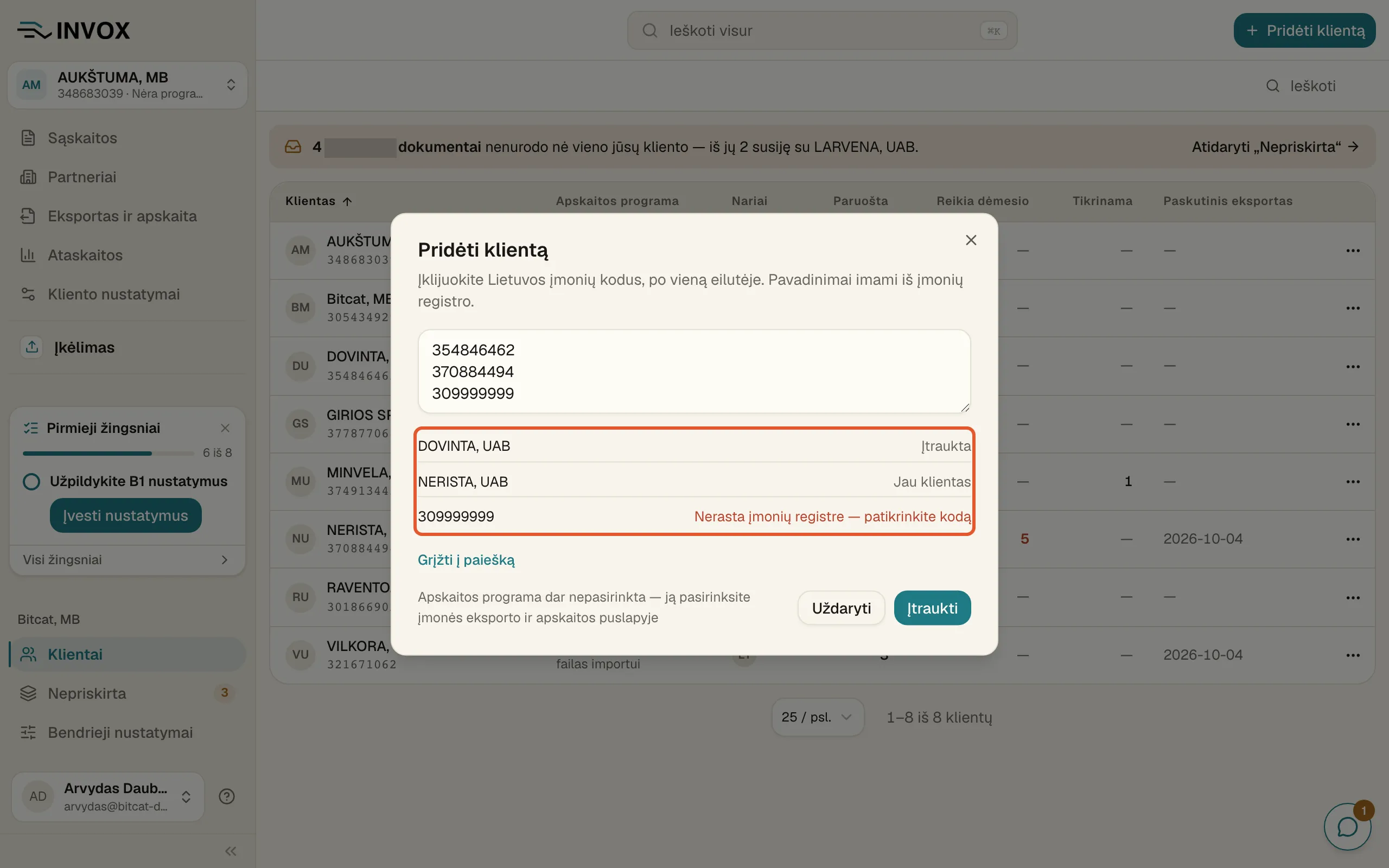Screen dimensions: 1389x868
Task: Click the inbox icon in the notice banner
Action: pyautogui.click(x=294, y=147)
